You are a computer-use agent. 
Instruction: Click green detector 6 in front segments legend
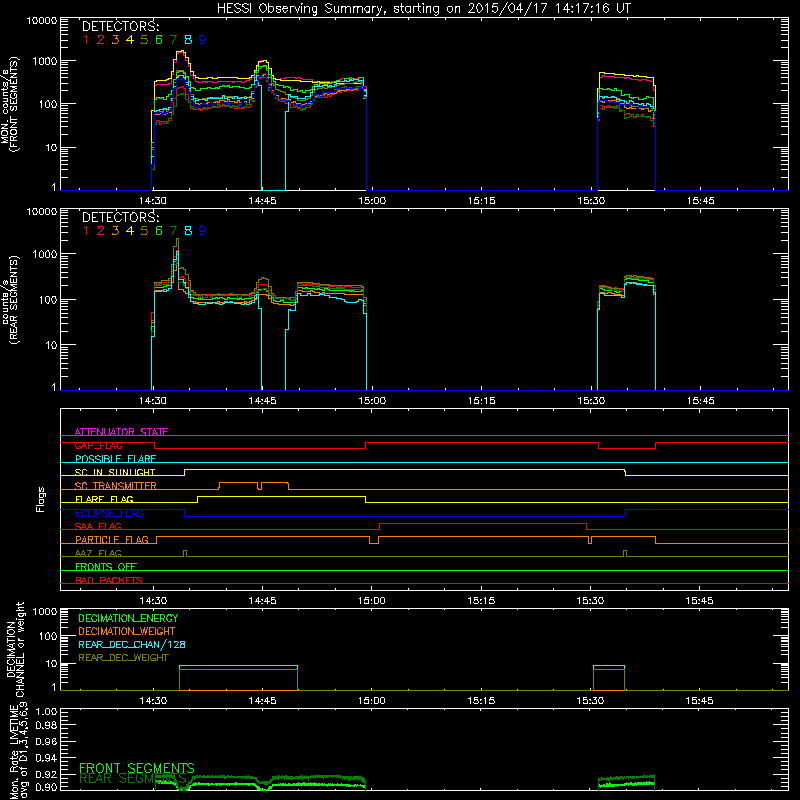click(159, 39)
